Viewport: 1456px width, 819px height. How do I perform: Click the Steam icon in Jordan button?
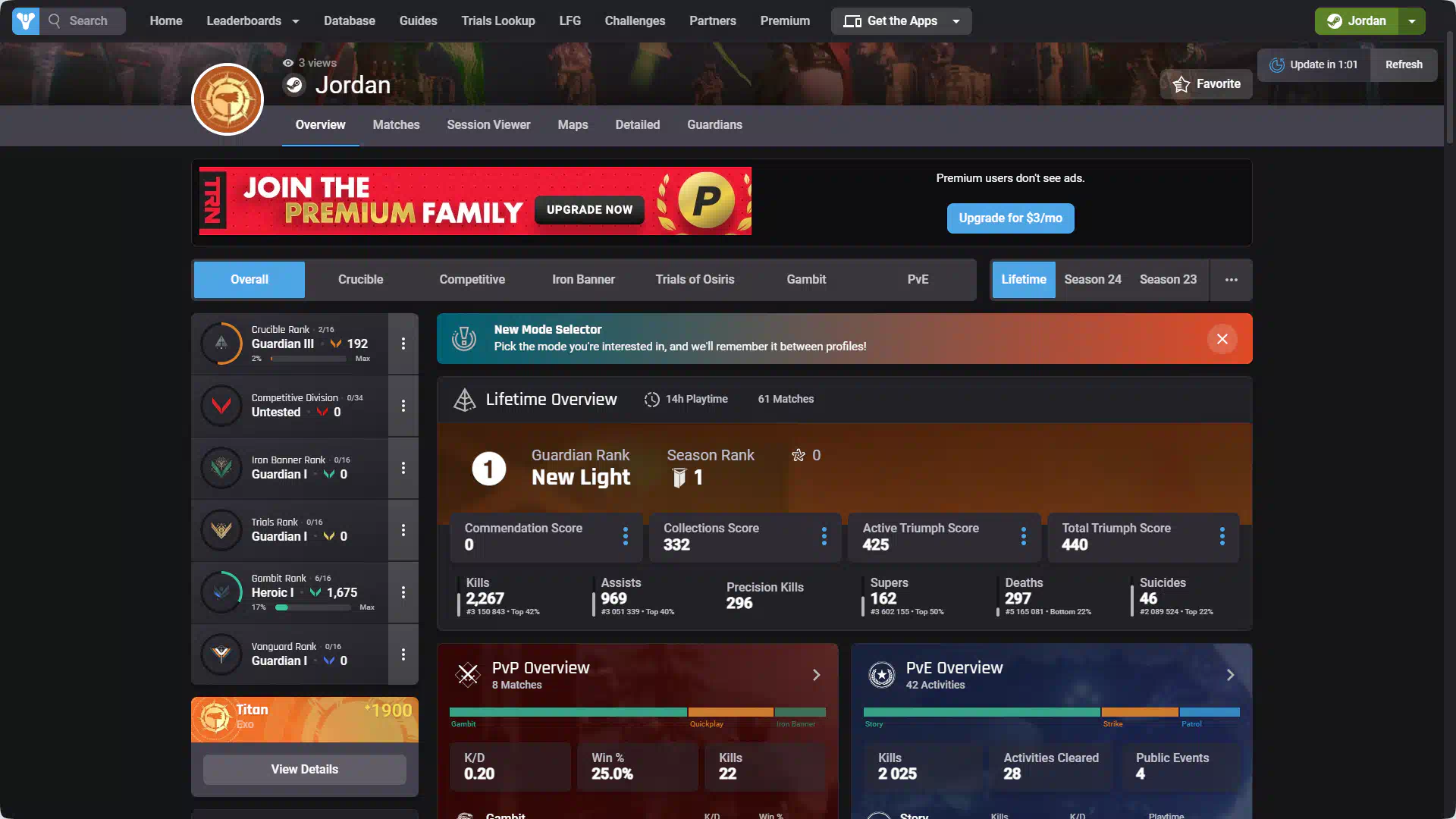click(x=1335, y=21)
